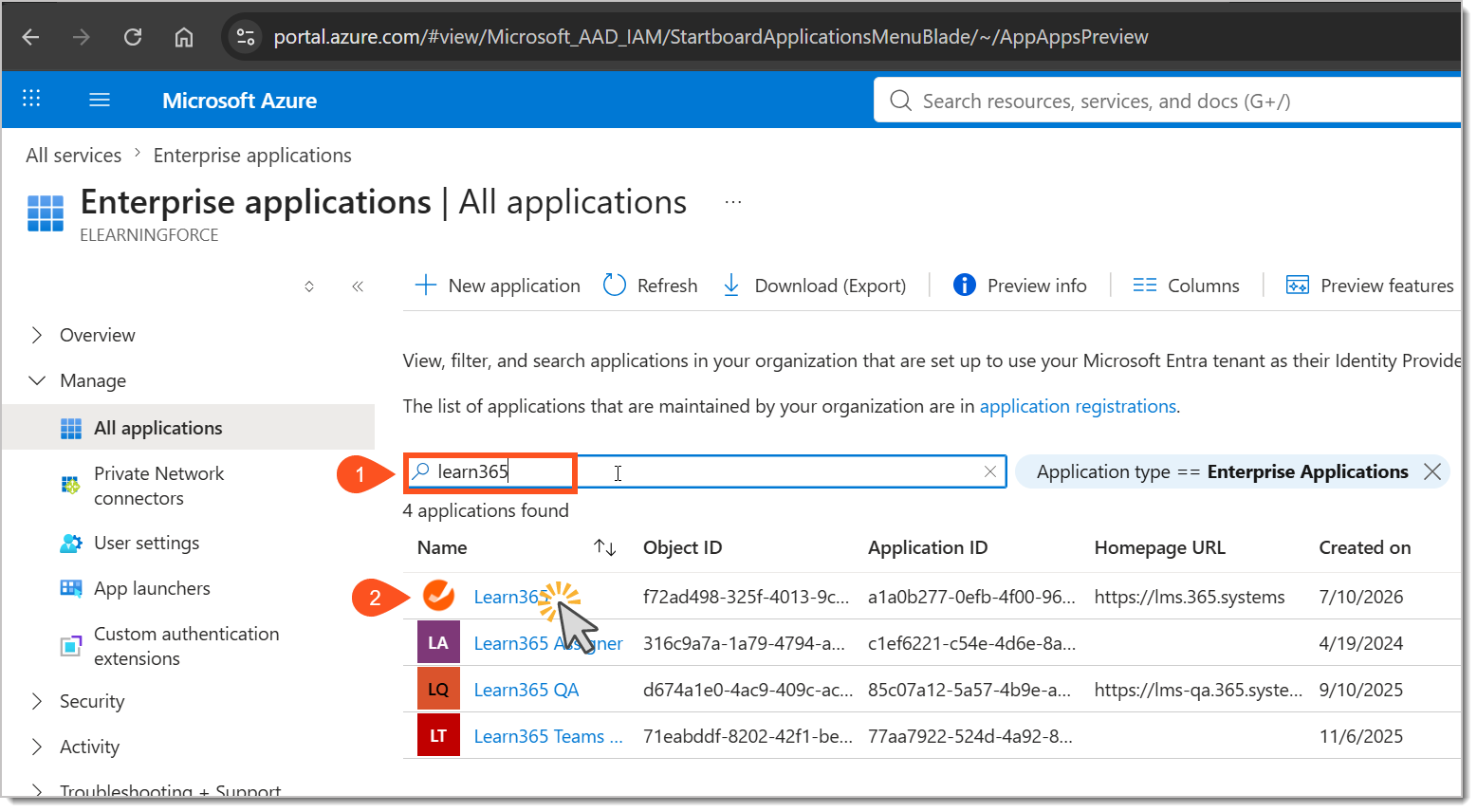Expand or collapse all menu groups

[309, 286]
